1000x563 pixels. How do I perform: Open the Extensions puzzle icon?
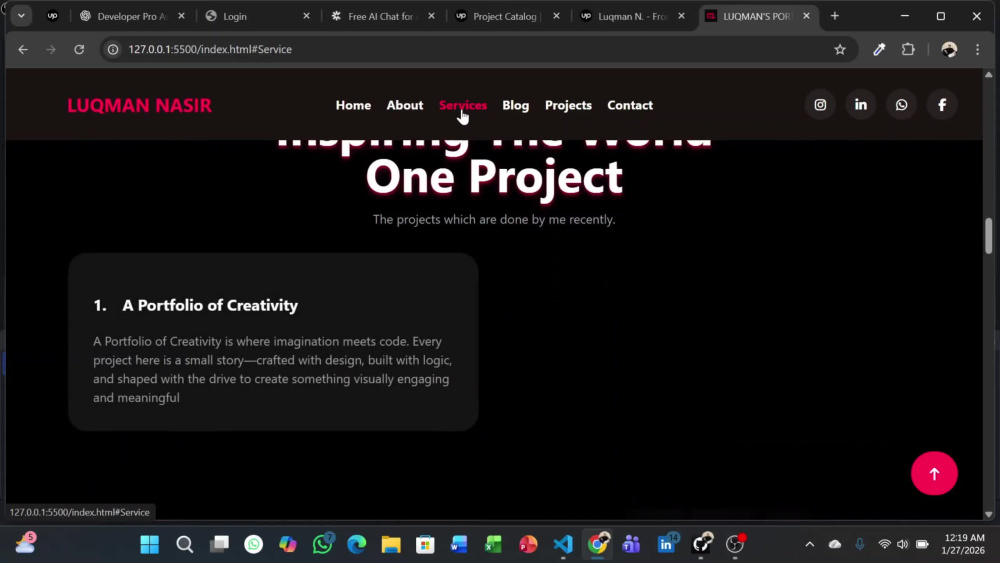tap(908, 49)
